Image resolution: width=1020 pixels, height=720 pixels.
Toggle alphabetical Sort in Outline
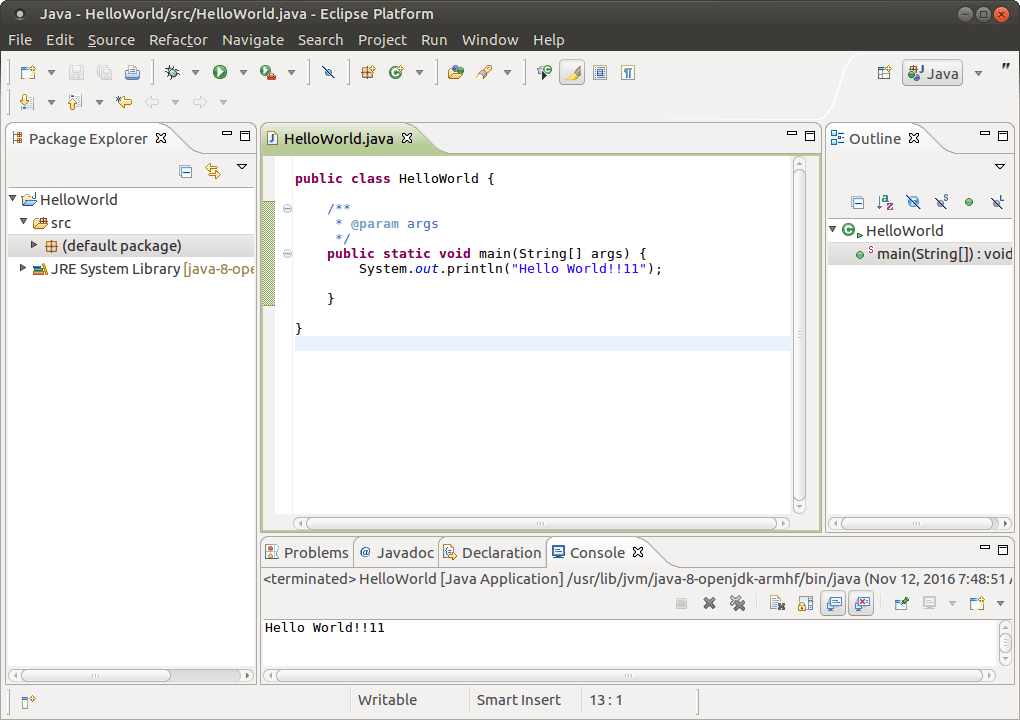tap(885, 202)
